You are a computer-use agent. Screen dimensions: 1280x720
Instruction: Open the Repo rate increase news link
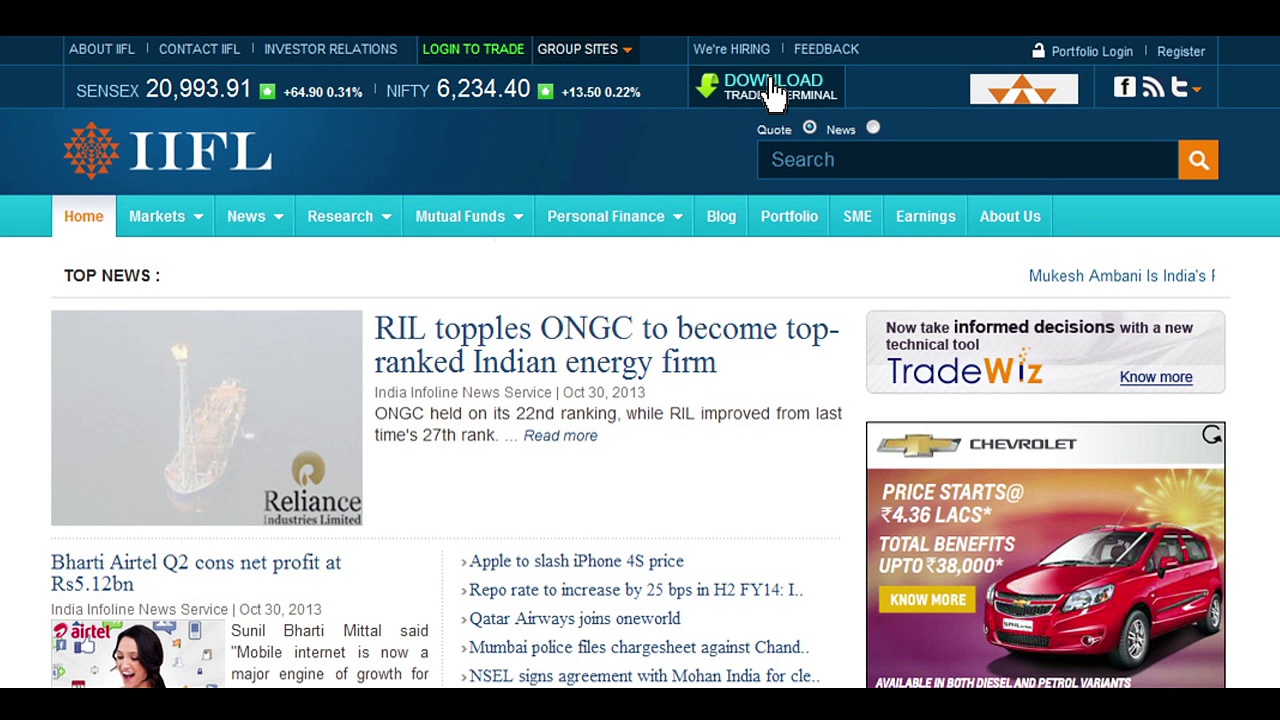636,590
